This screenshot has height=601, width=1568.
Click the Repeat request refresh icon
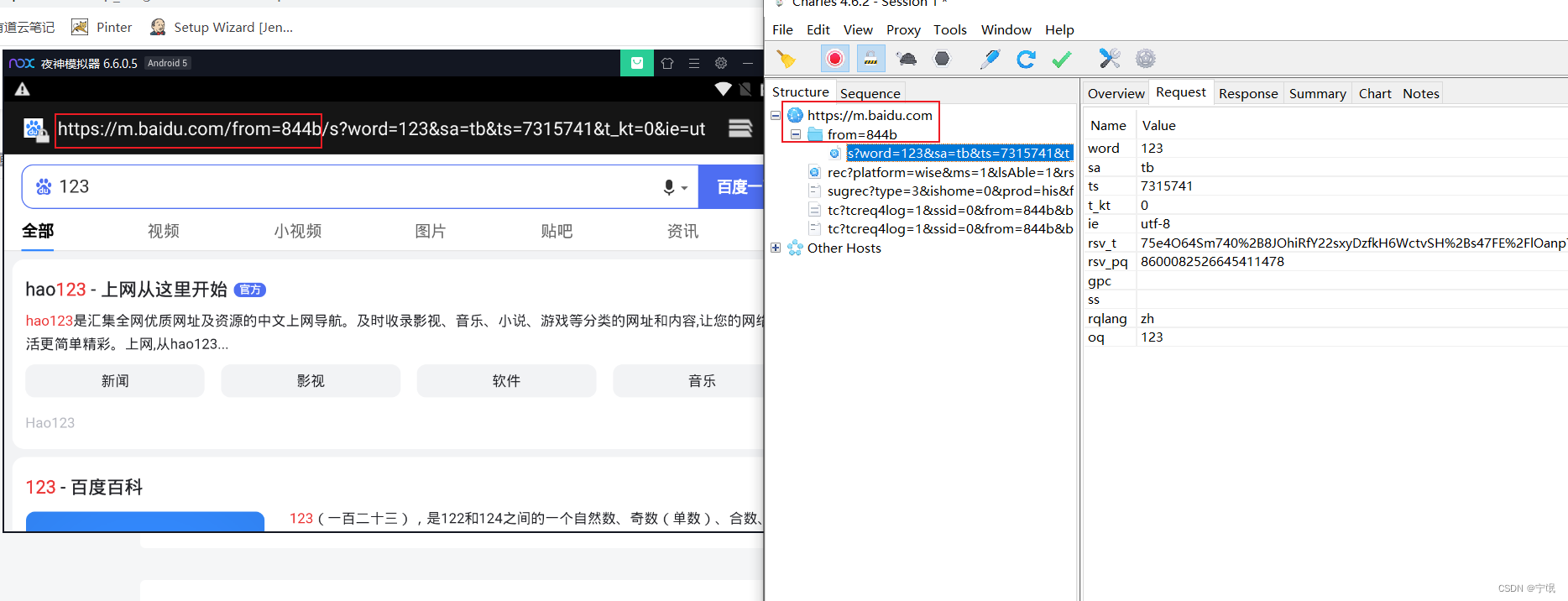point(1026,59)
